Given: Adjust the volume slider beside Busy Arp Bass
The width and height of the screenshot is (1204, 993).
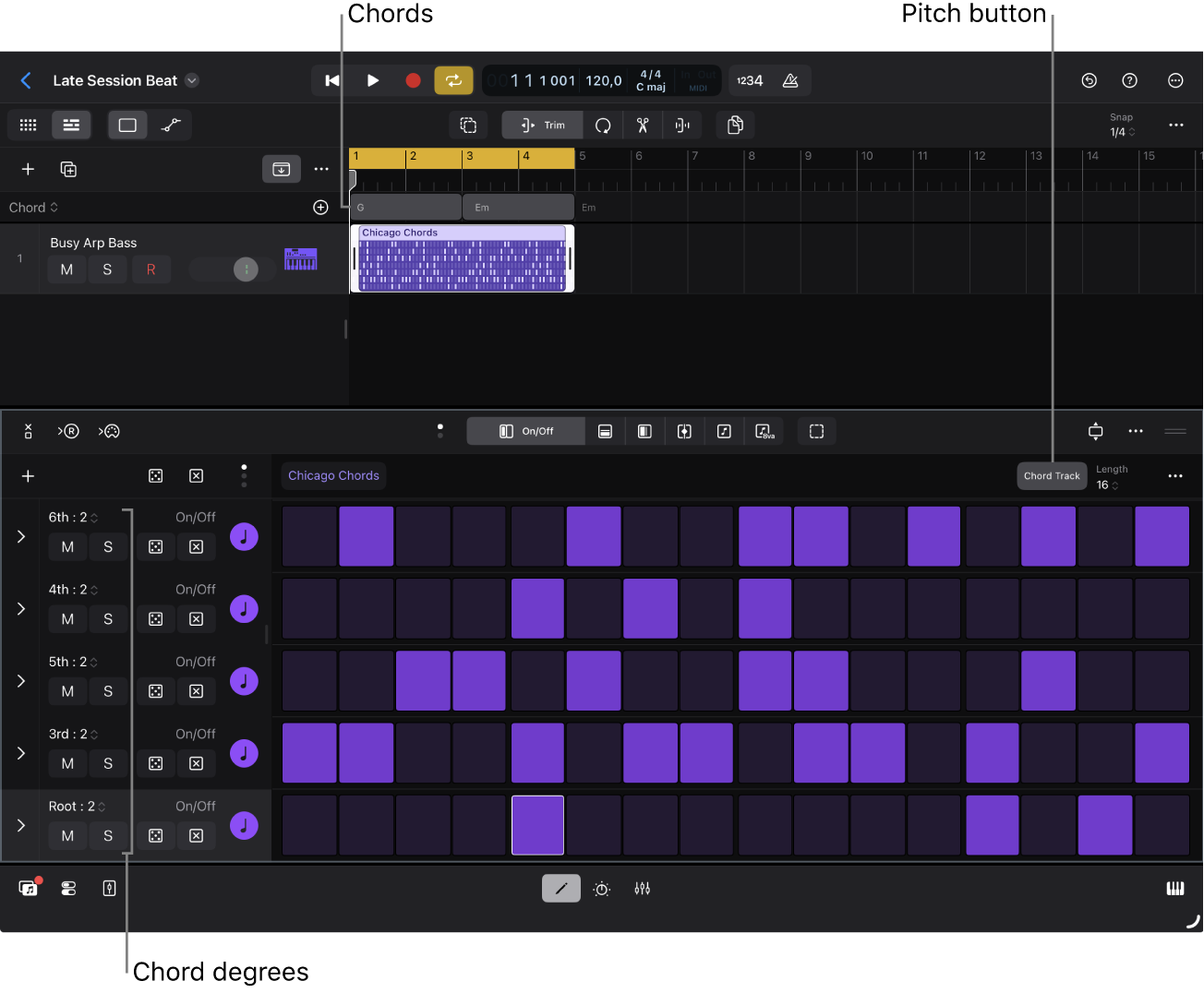Looking at the screenshot, I should pos(231,269).
